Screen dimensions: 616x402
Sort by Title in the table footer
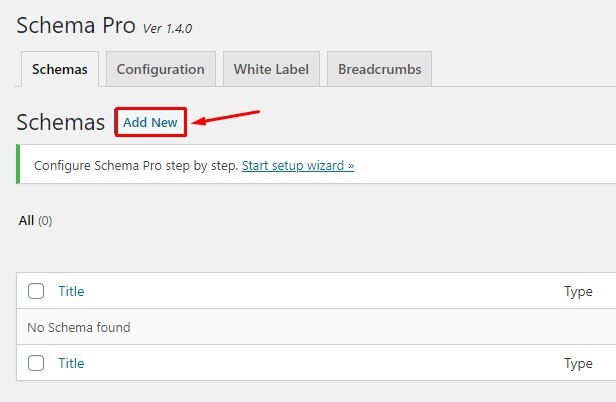pyautogui.click(x=71, y=364)
